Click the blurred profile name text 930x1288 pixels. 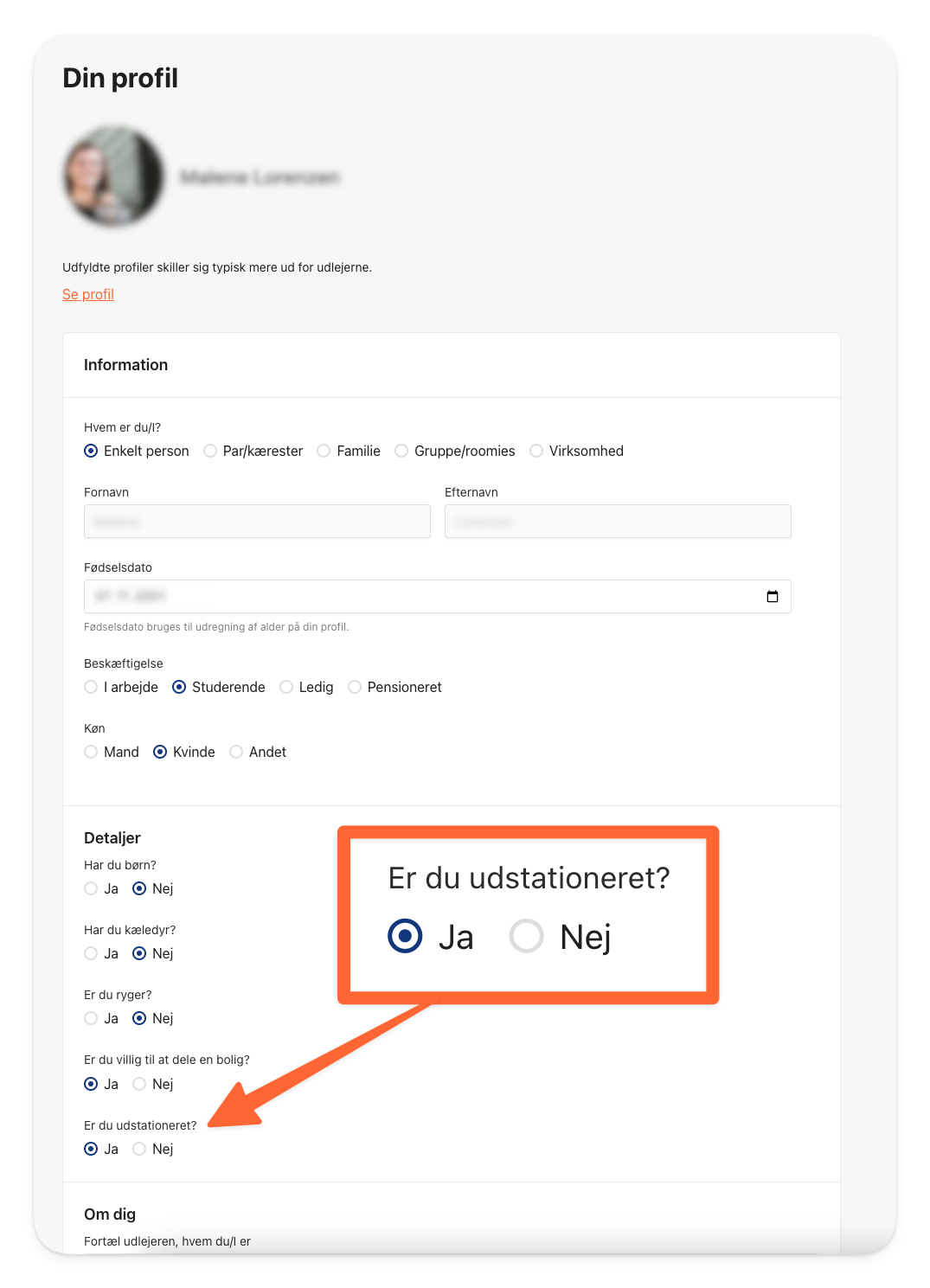point(260,177)
